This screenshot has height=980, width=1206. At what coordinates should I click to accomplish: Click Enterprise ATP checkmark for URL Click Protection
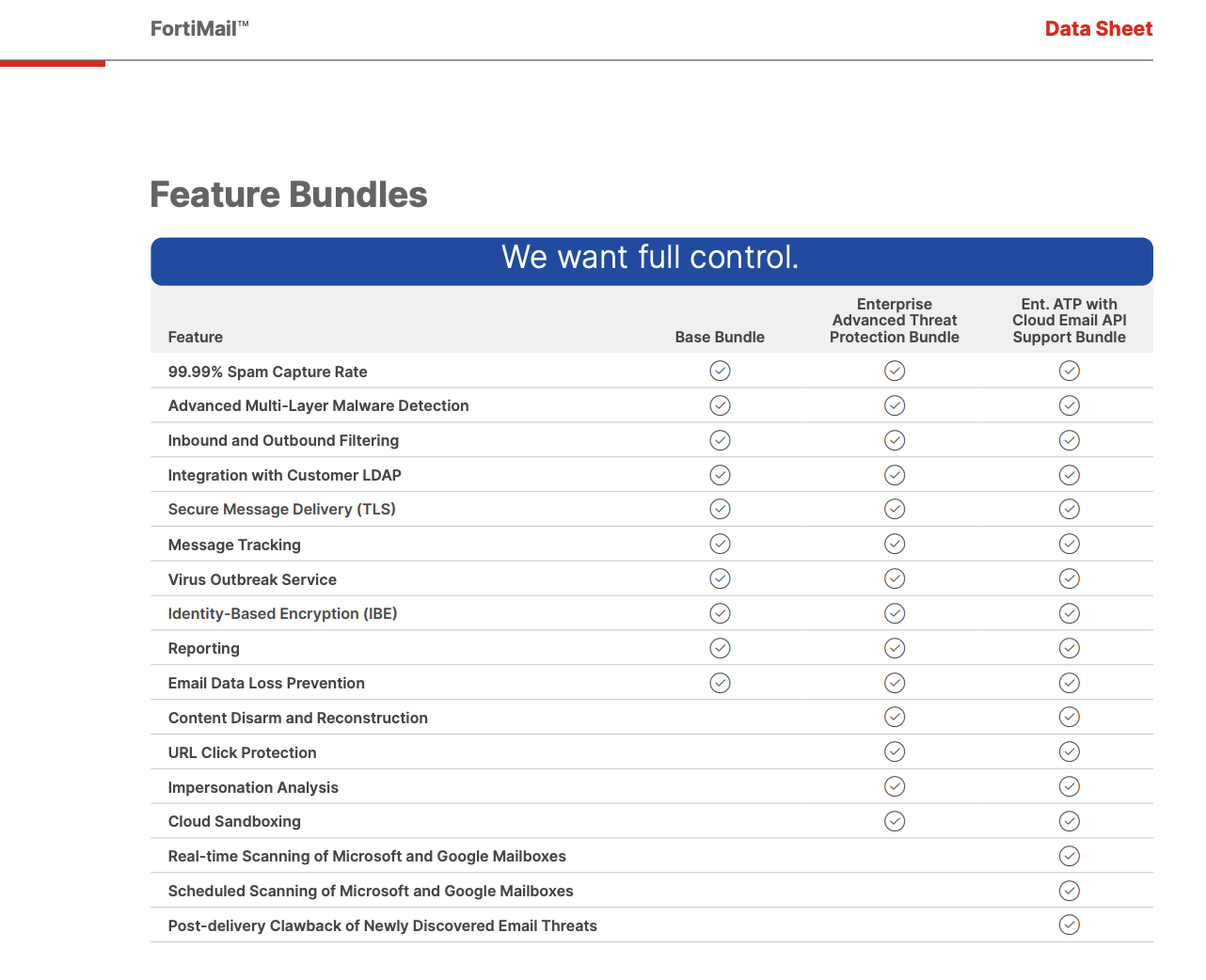click(895, 751)
